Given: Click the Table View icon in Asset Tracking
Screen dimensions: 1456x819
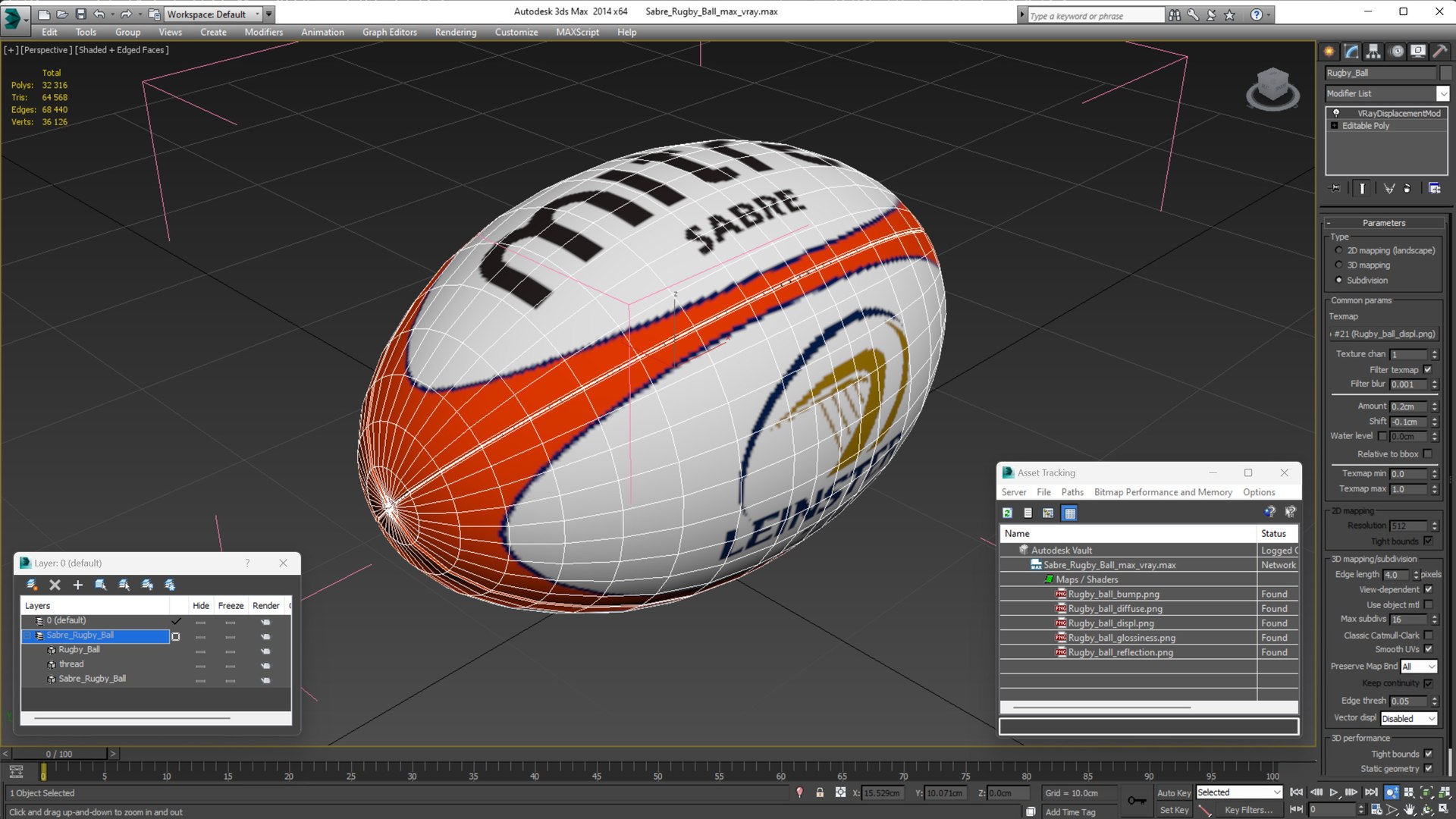Looking at the screenshot, I should [1069, 513].
